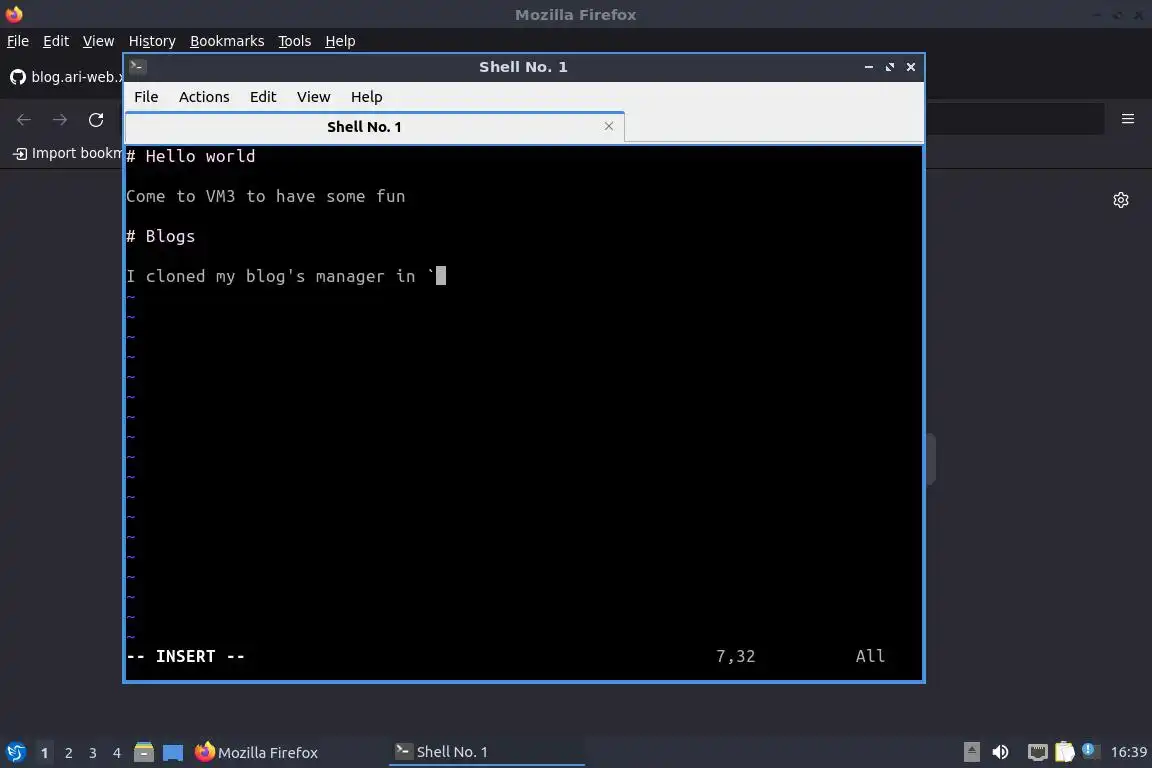Open the terminal Edit menu
Viewport: 1152px width, 768px height.
262,97
